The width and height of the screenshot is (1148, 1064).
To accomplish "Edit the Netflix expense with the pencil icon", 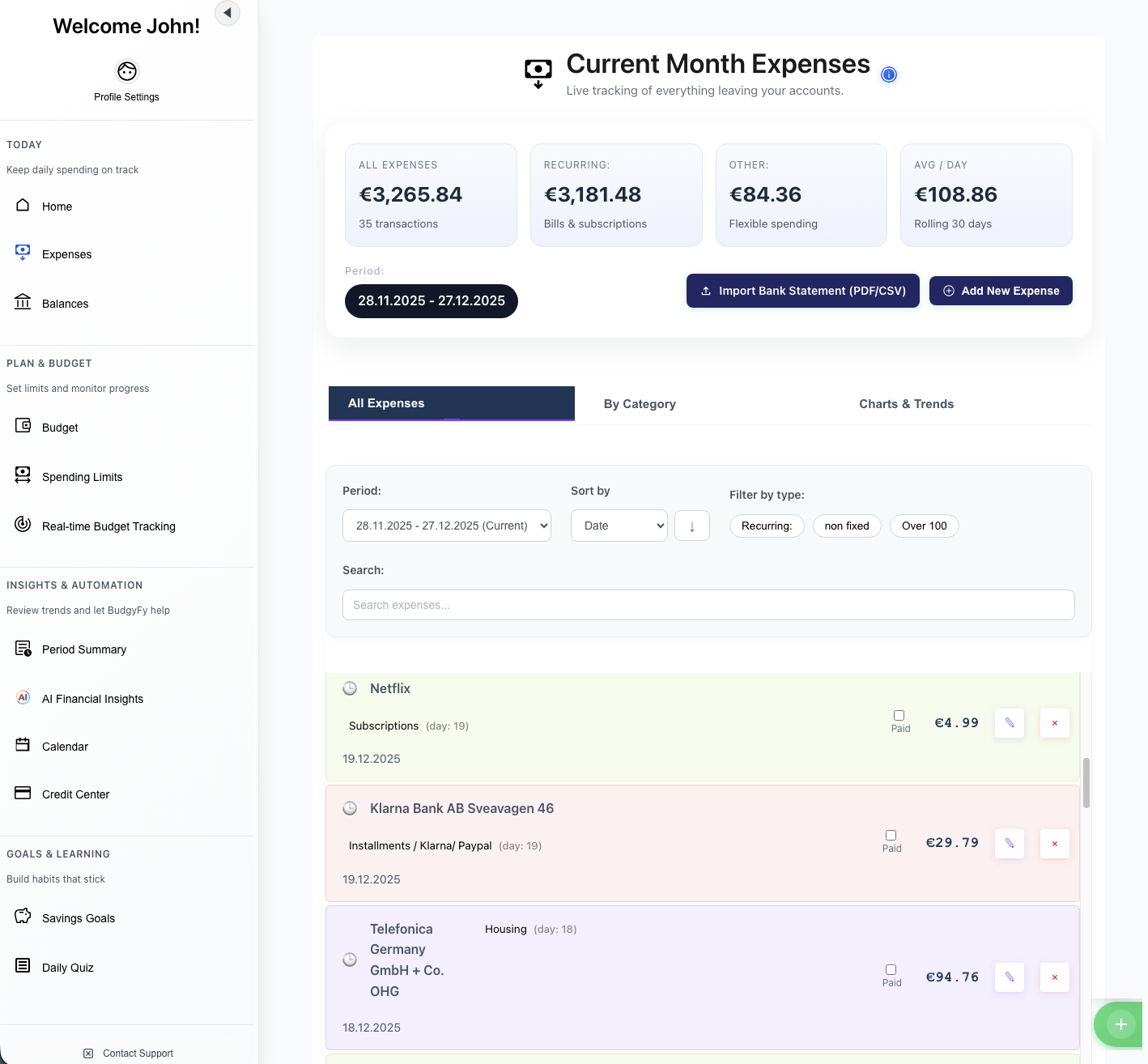I will pos(1009,722).
